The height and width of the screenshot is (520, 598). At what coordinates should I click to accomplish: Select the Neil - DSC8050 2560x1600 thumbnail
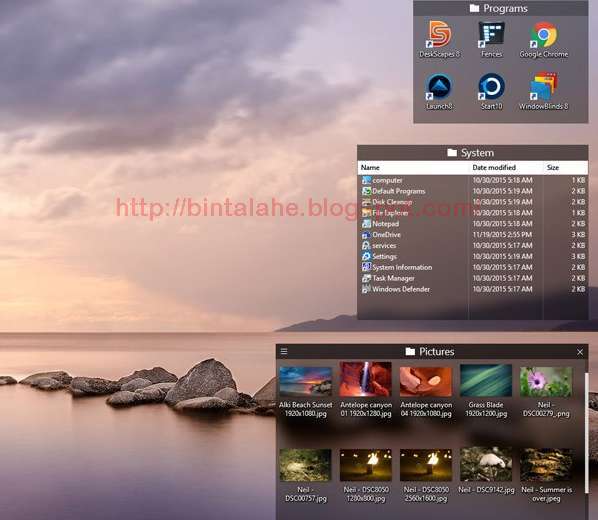coord(426,465)
